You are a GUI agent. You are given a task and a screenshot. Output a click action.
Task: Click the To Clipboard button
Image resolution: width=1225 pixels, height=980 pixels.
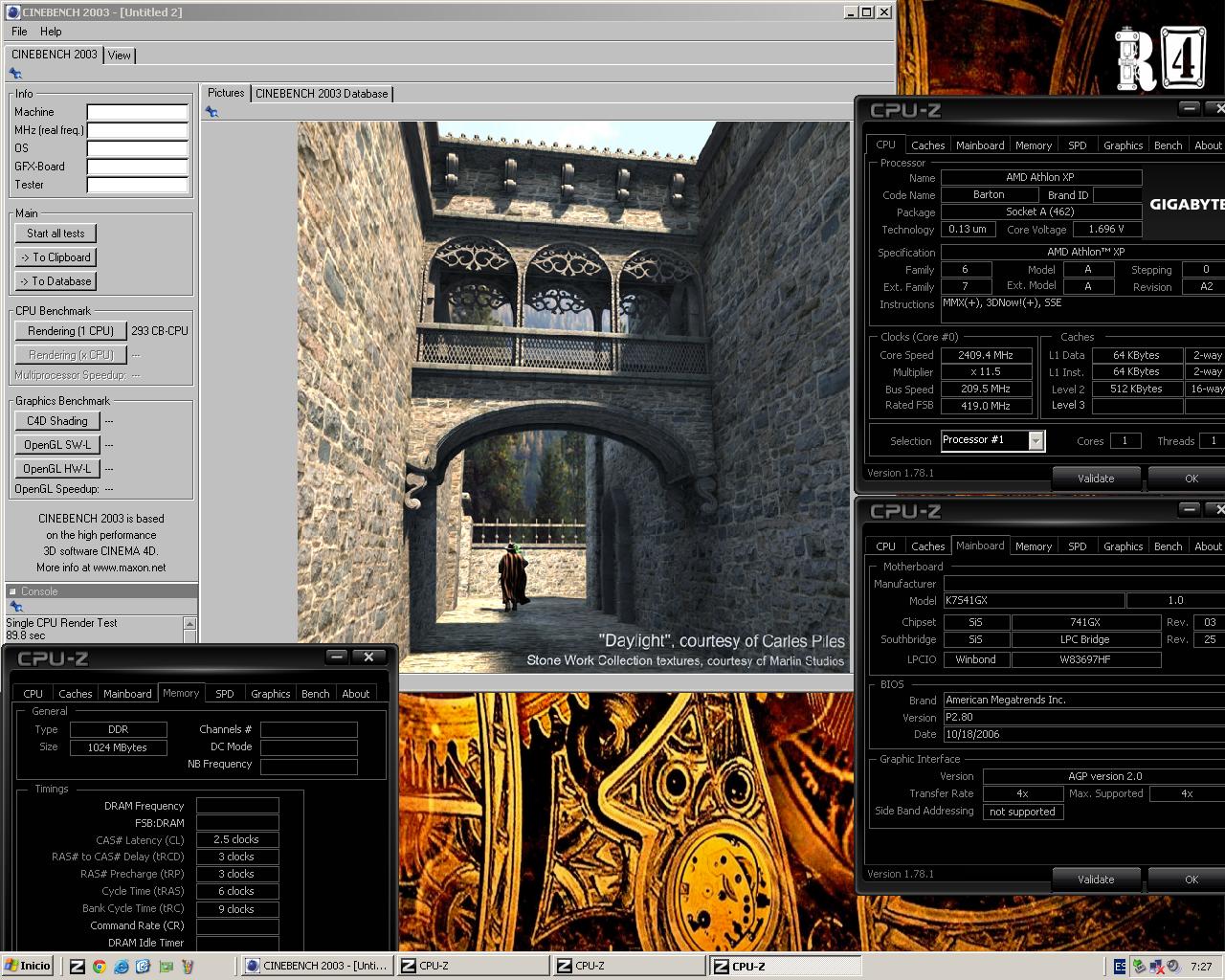pyautogui.click(x=56, y=257)
